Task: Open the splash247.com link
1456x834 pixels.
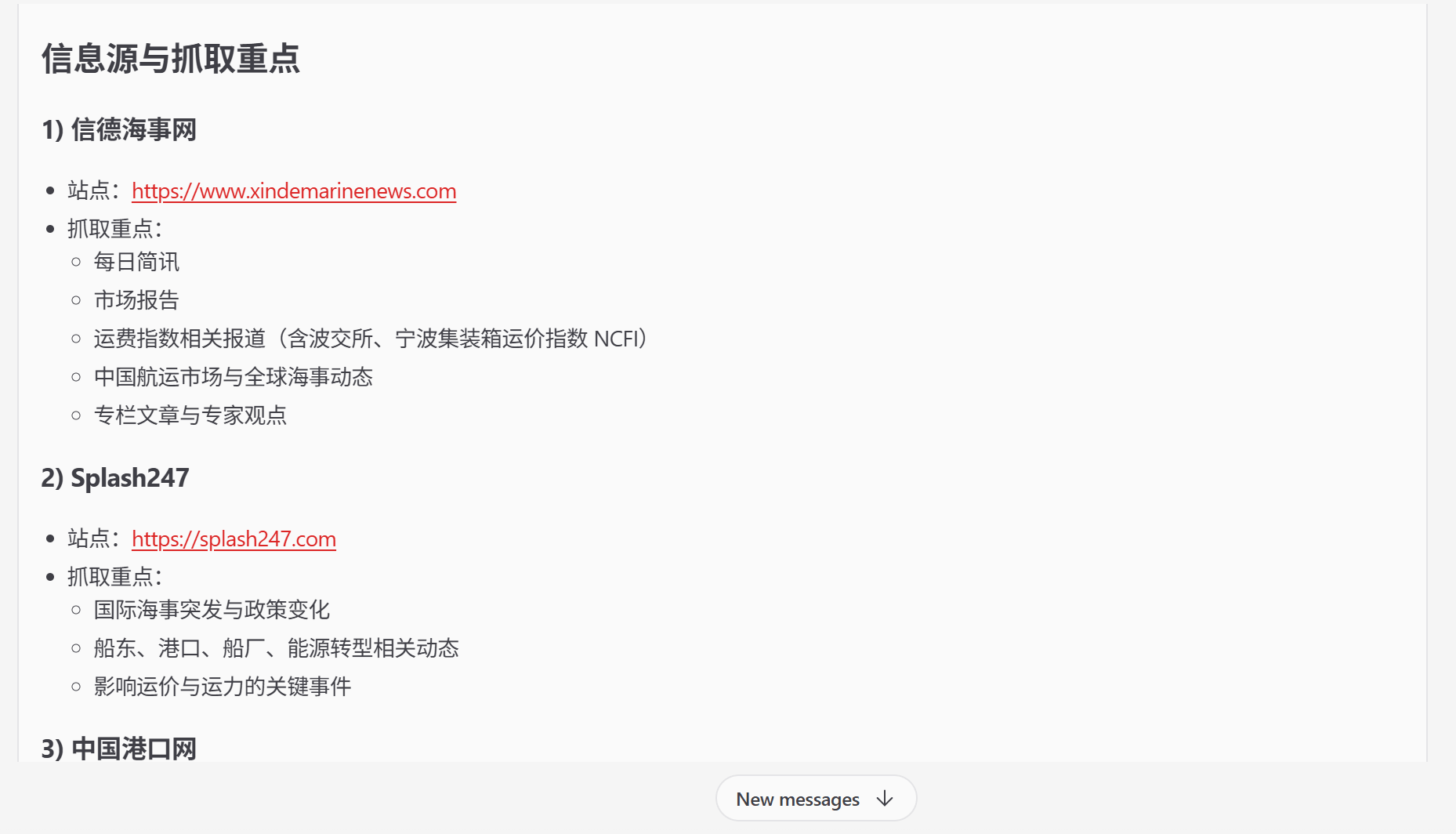Action: tap(234, 538)
